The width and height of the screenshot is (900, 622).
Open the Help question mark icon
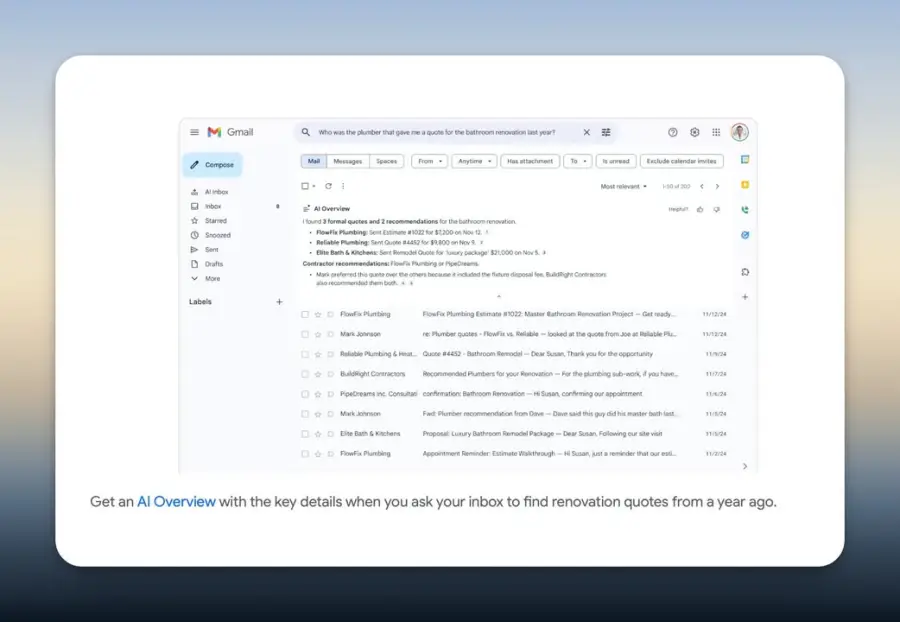(673, 132)
